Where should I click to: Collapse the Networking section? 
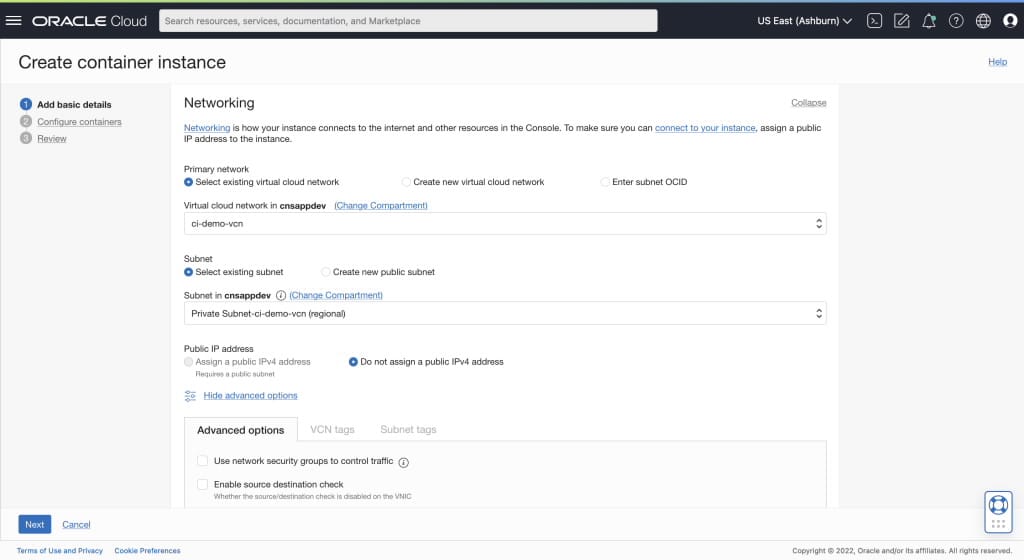pos(808,103)
